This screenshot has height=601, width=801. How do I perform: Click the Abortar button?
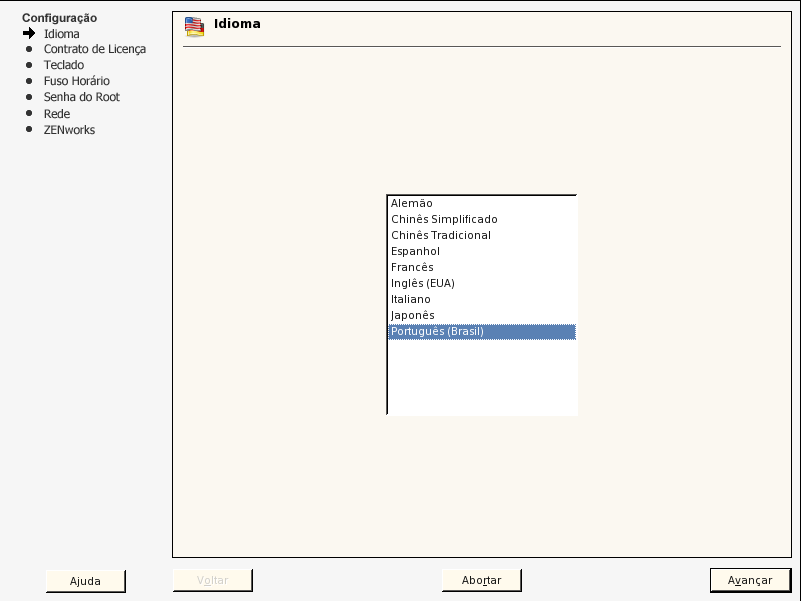coord(481,580)
